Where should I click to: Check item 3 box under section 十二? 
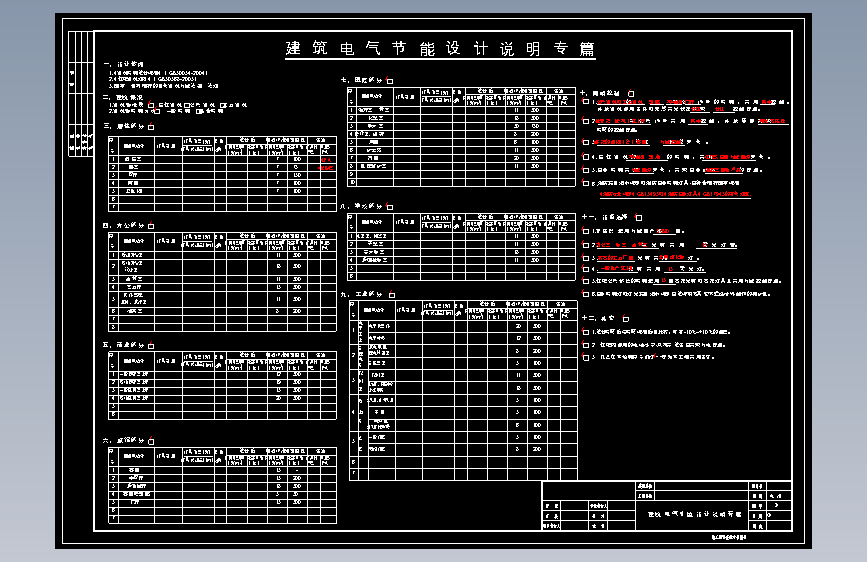tap(586, 357)
